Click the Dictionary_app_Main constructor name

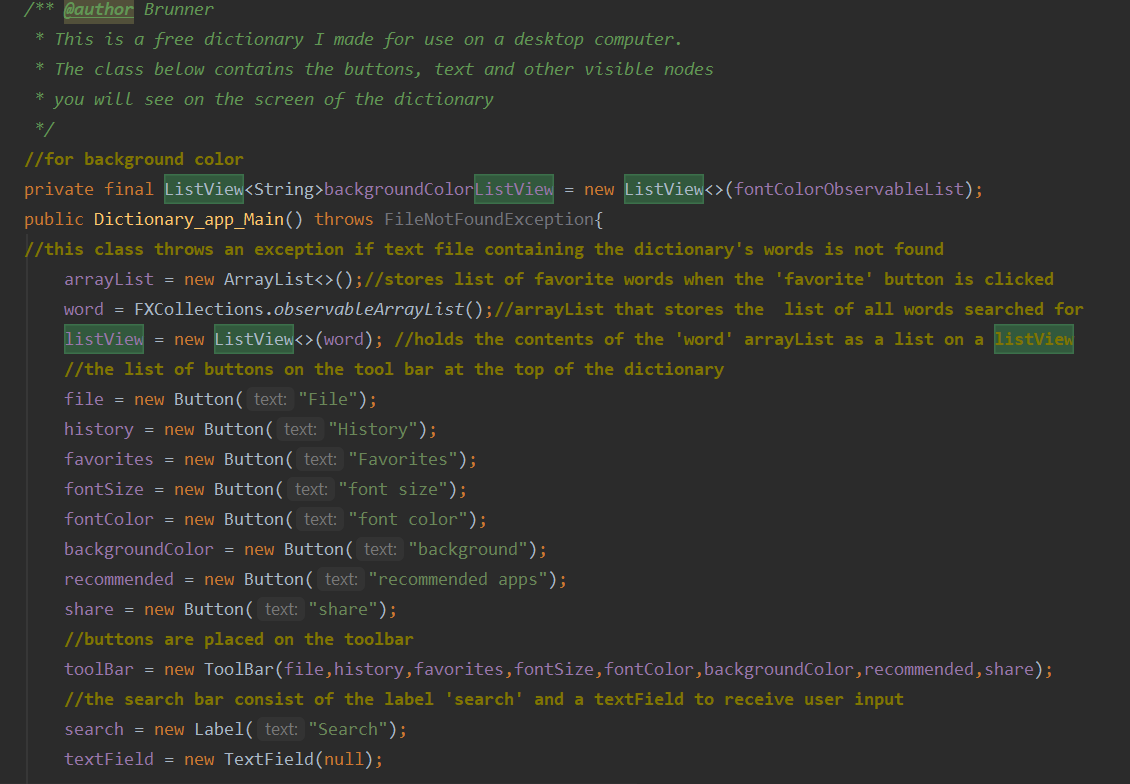click(x=189, y=219)
